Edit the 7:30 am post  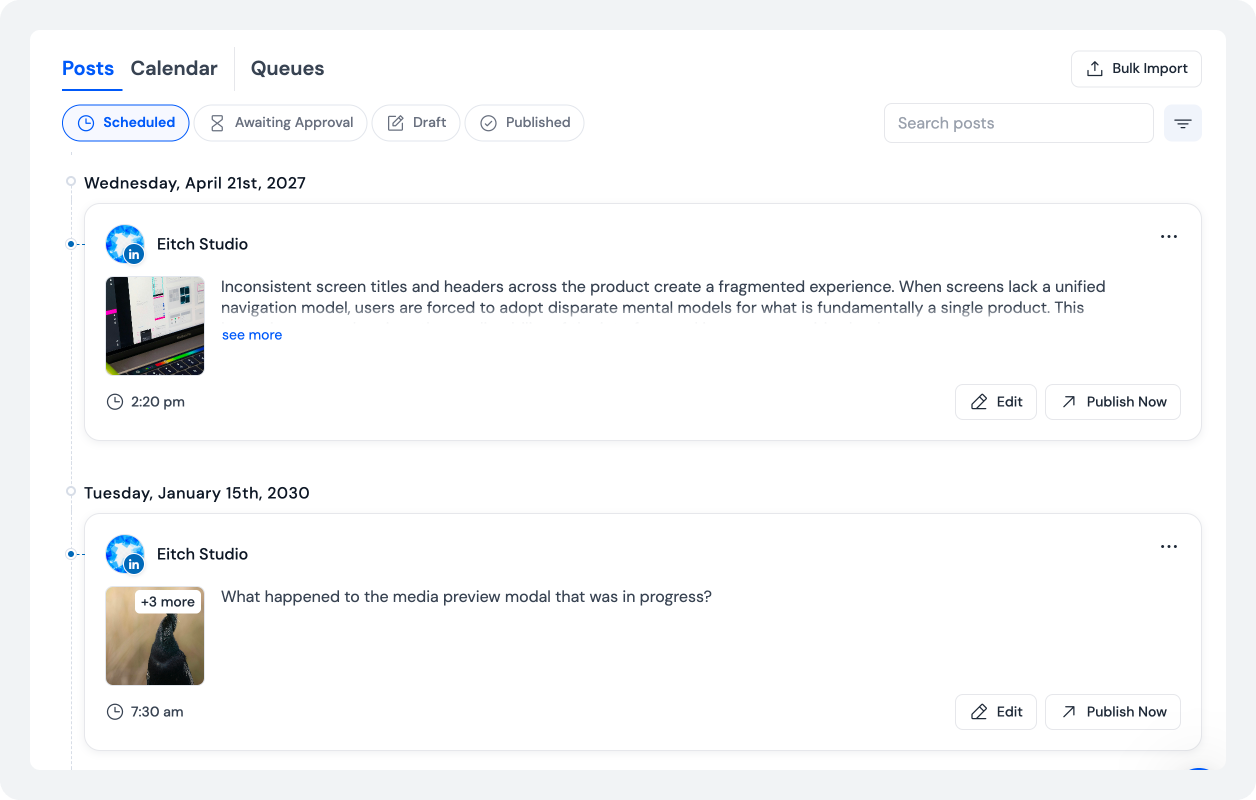[996, 712]
